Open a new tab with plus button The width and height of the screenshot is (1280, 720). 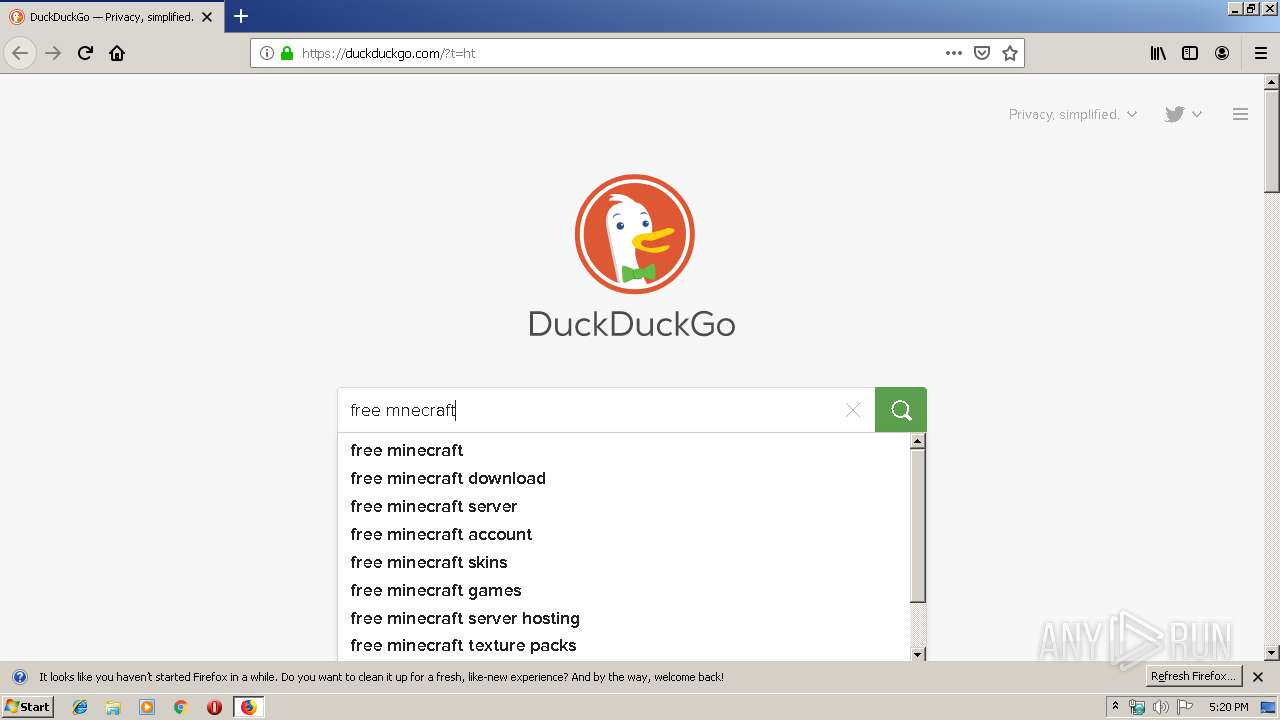coord(241,16)
